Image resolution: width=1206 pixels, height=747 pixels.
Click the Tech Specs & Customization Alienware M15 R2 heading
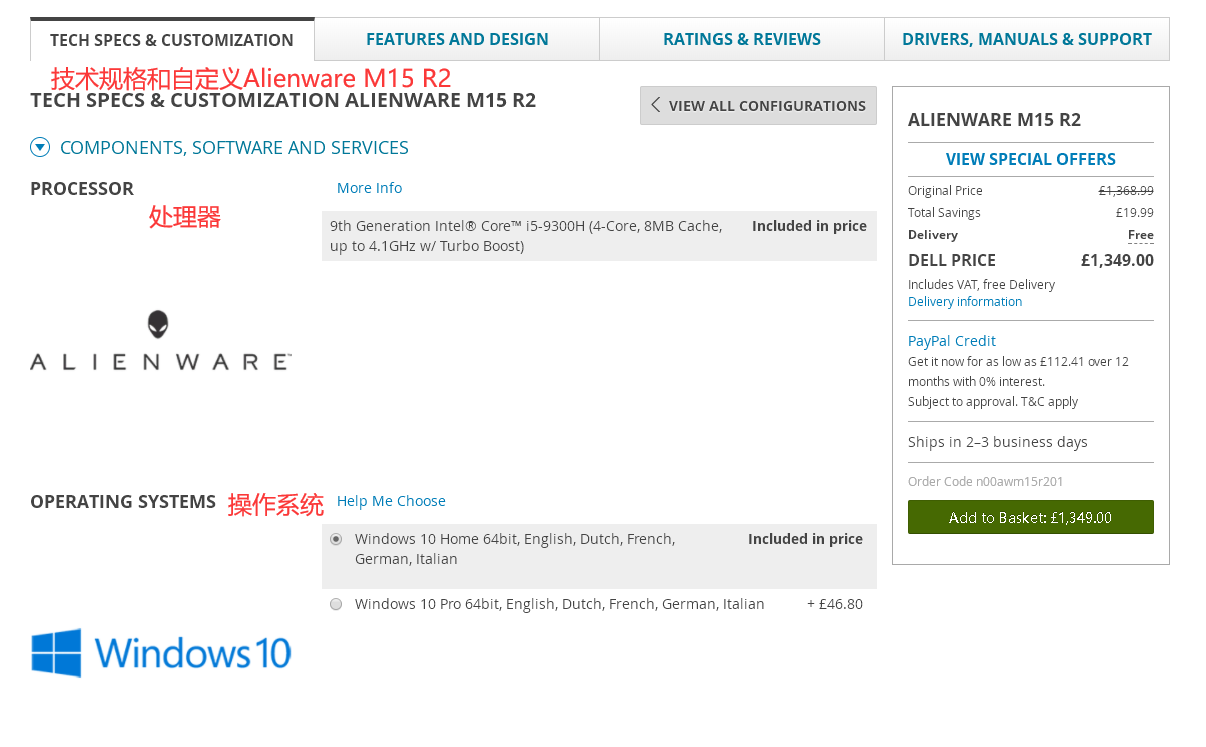[x=283, y=100]
